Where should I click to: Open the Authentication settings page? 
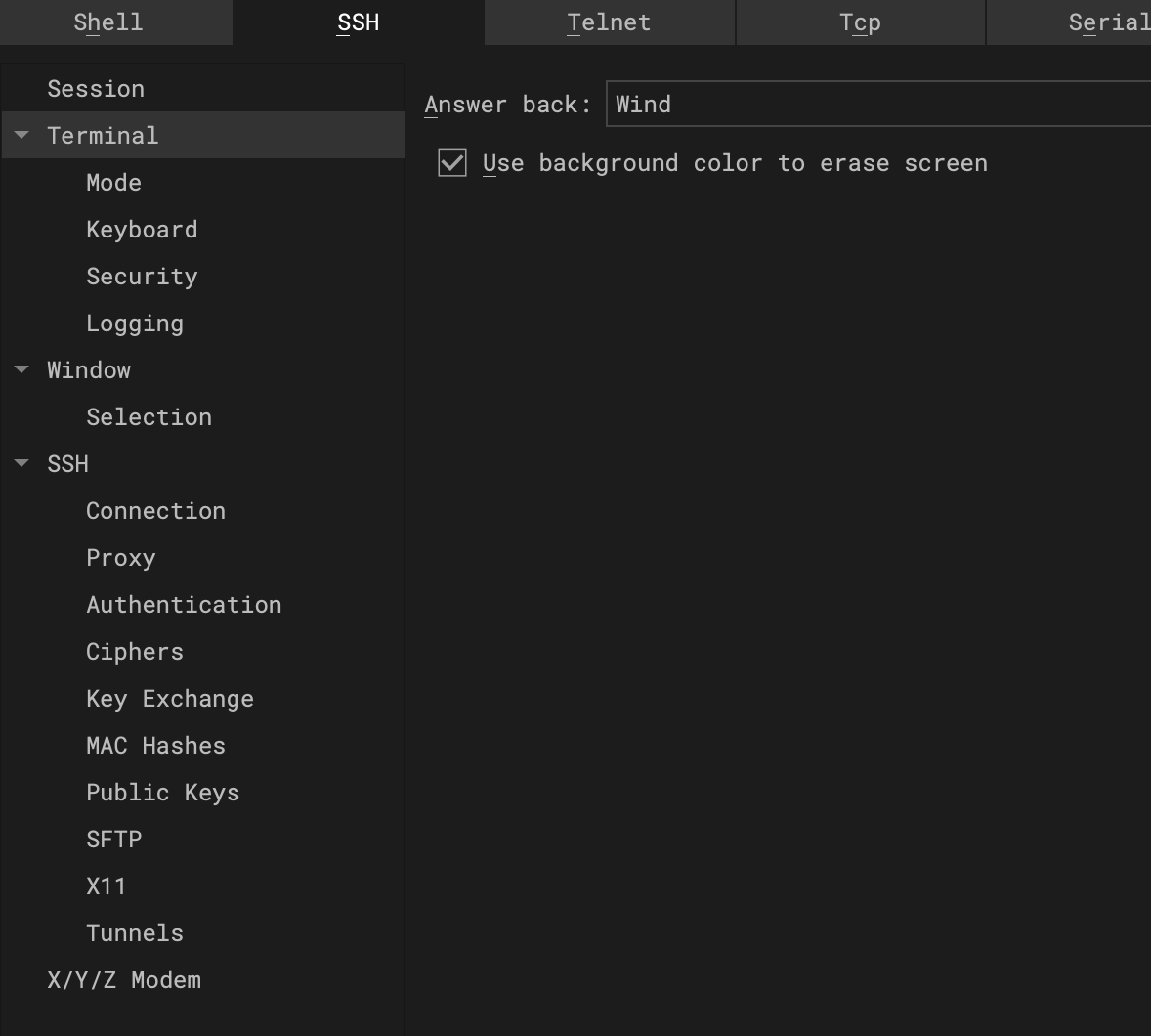pos(184,604)
